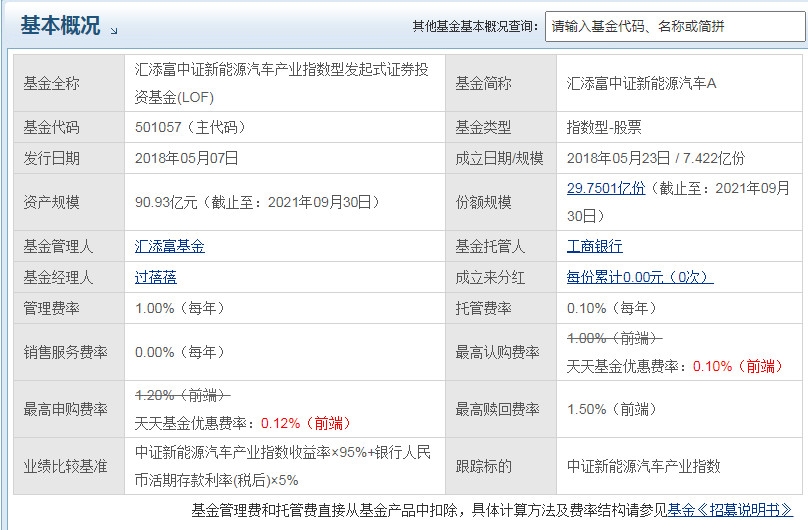This screenshot has height=530, width=808.
Task: Click the 最高赎回费率 row label
Action: (x=497, y=409)
